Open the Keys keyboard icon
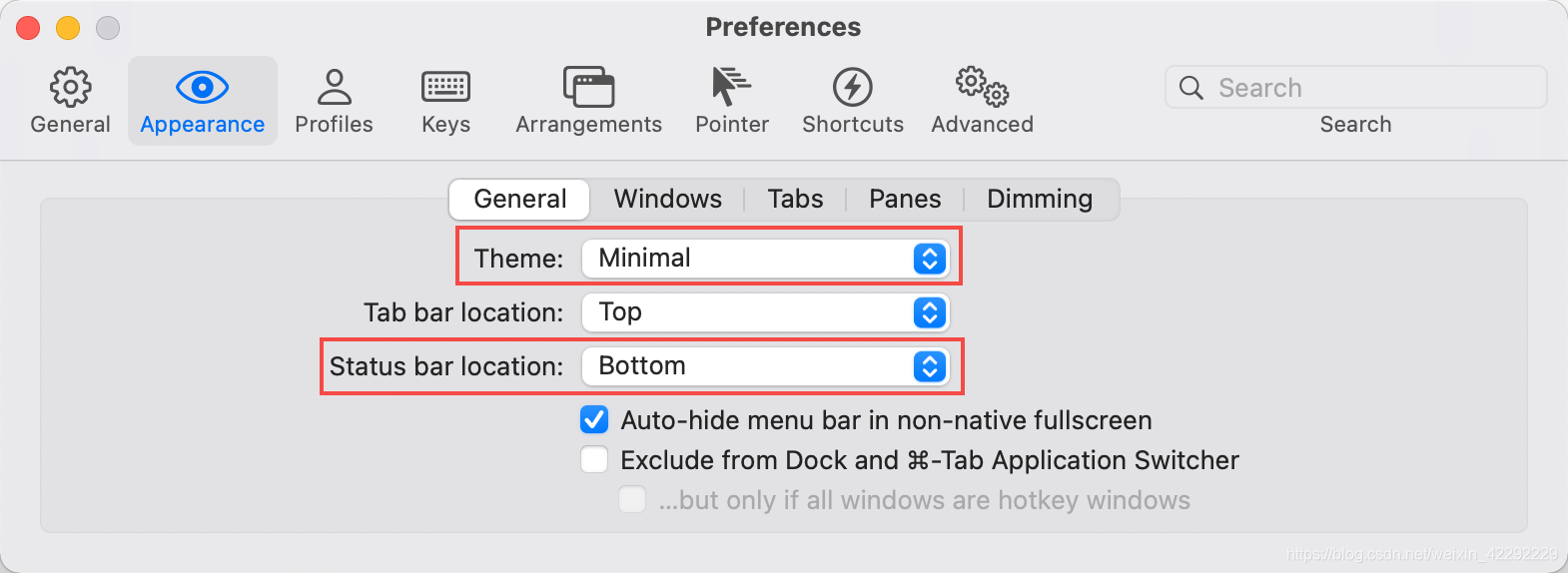 coord(445,87)
